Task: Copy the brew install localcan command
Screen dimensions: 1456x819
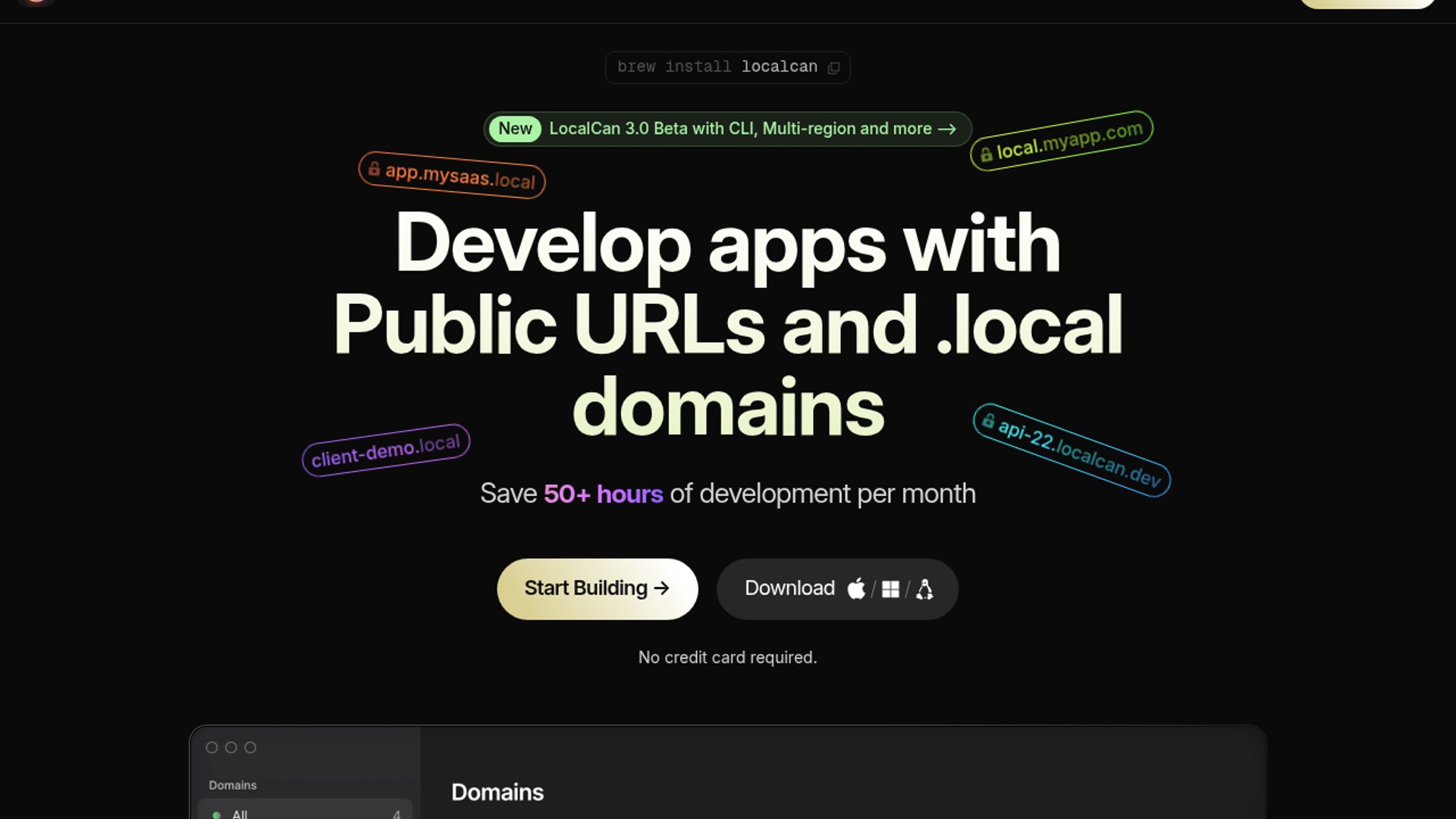Action: (833, 67)
